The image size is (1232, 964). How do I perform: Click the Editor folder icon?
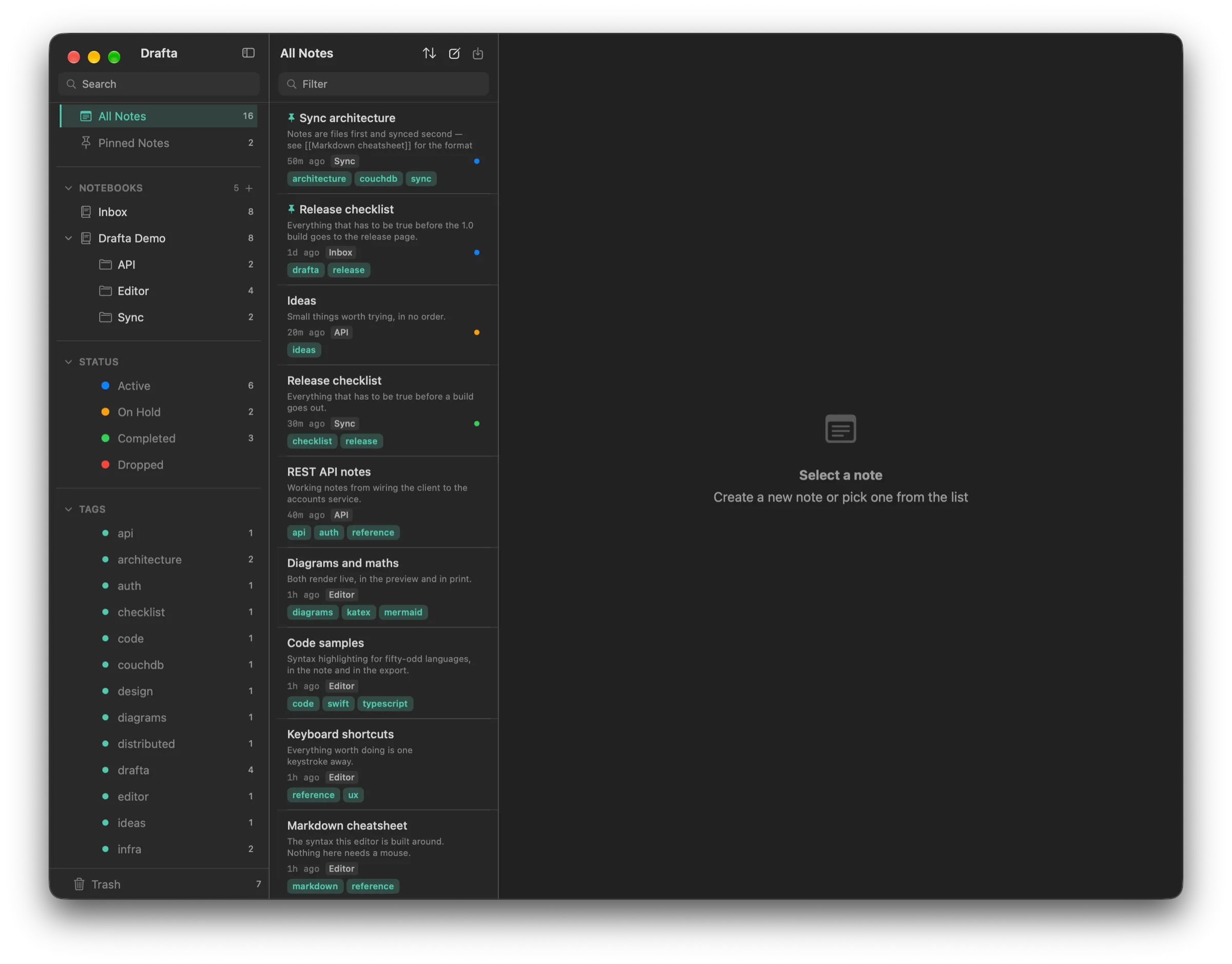coord(106,291)
